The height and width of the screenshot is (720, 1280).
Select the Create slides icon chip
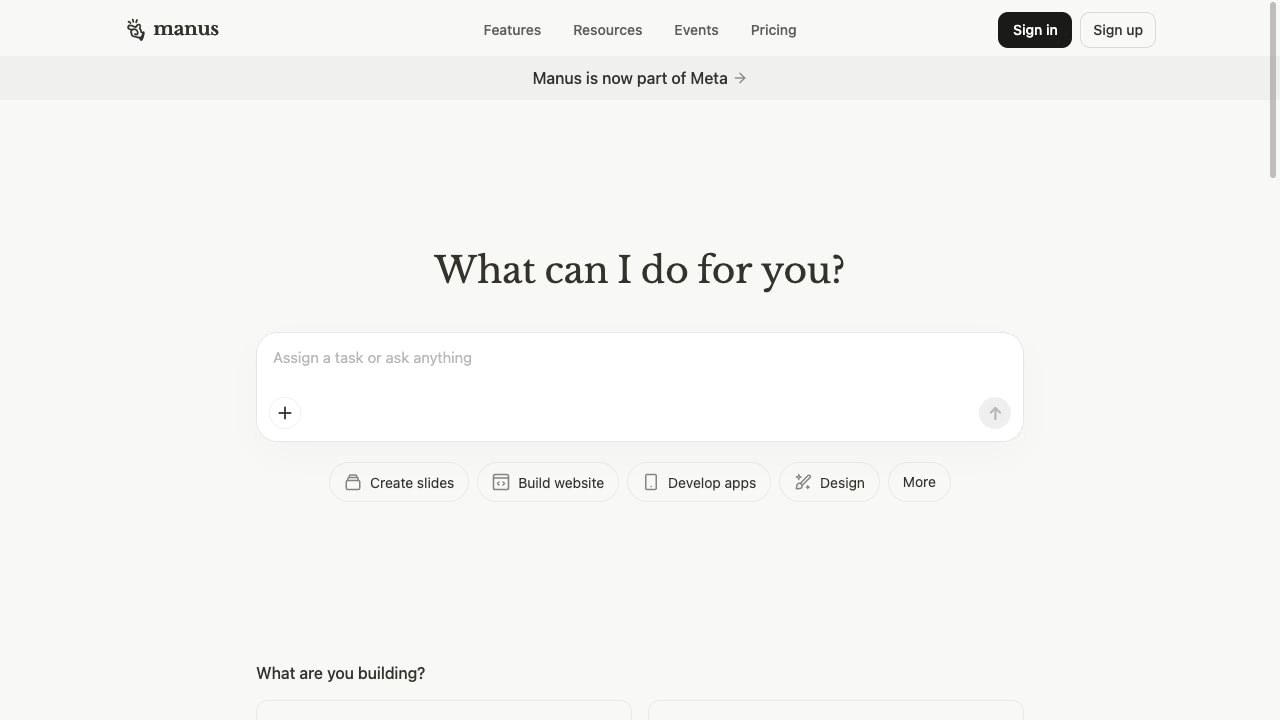click(x=353, y=483)
